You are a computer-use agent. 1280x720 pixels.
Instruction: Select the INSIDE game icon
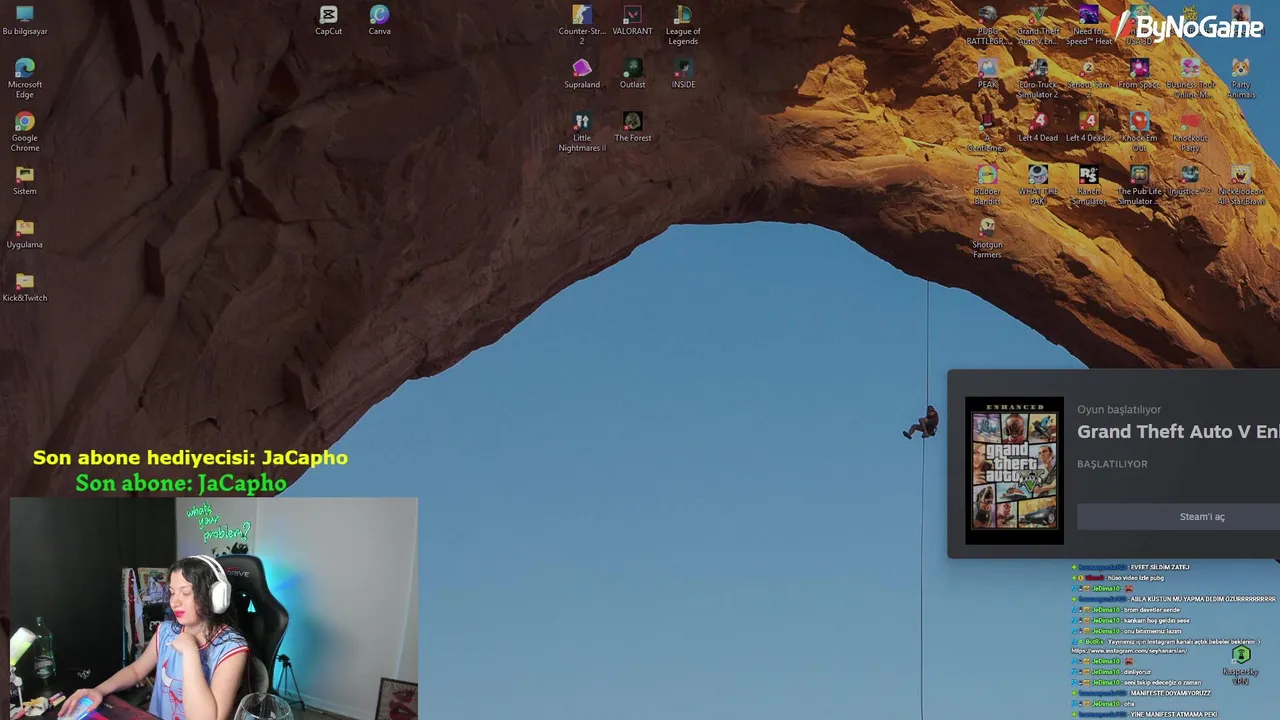[683, 73]
